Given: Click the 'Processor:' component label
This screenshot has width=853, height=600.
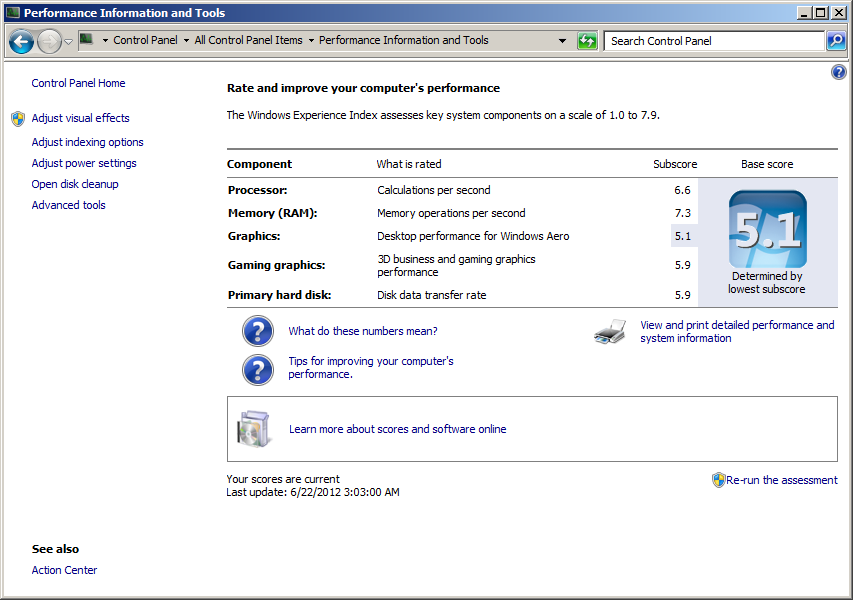Looking at the screenshot, I should [x=257, y=190].
